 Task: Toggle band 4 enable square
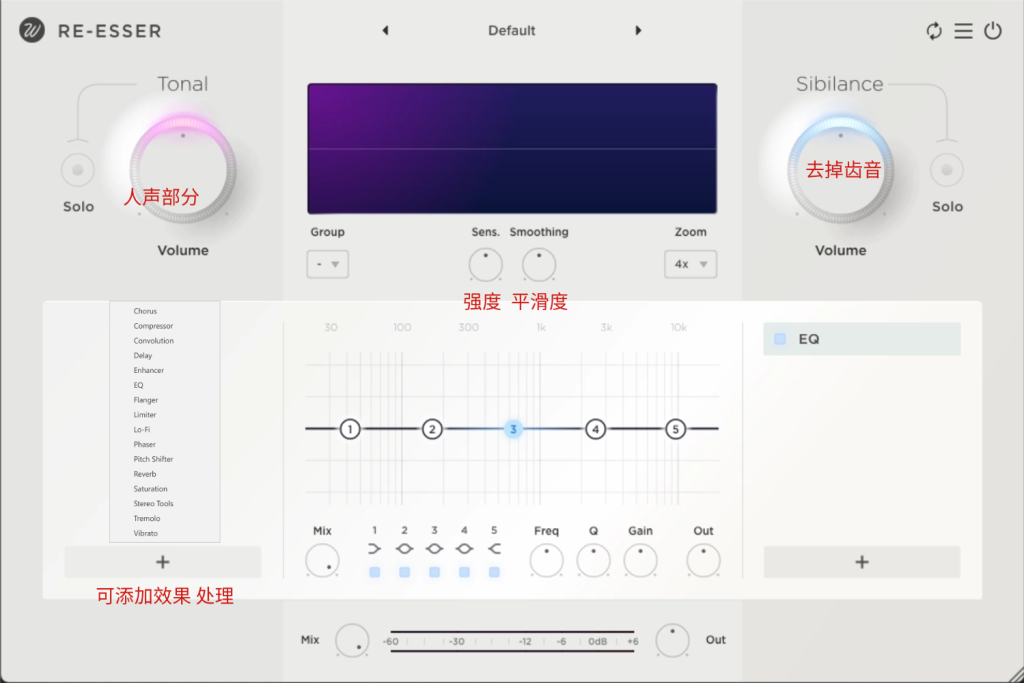[464, 572]
